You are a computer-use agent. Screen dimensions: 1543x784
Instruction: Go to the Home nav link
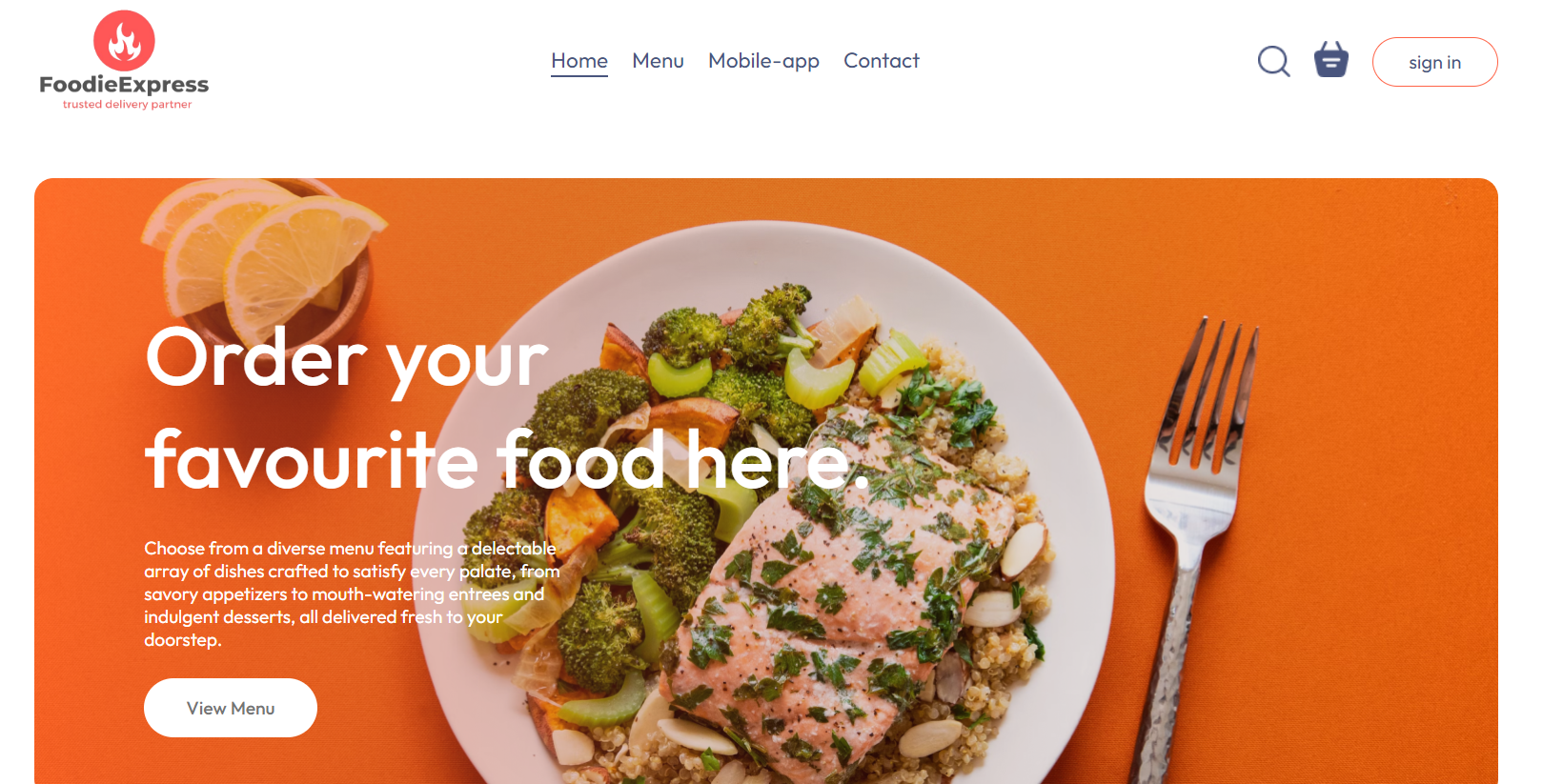click(579, 61)
